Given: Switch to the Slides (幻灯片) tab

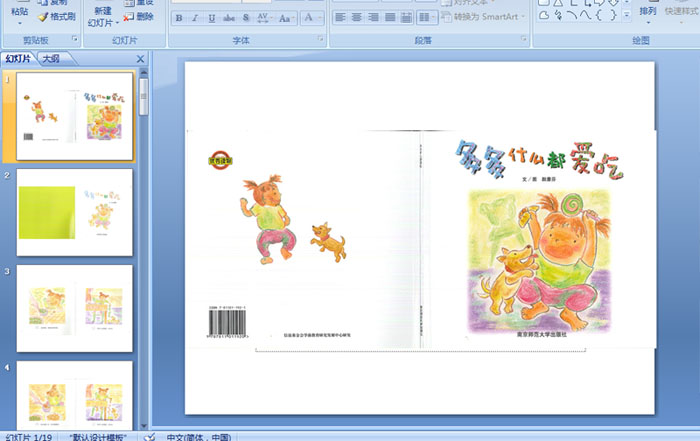Looking at the screenshot, I should [19, 58].
